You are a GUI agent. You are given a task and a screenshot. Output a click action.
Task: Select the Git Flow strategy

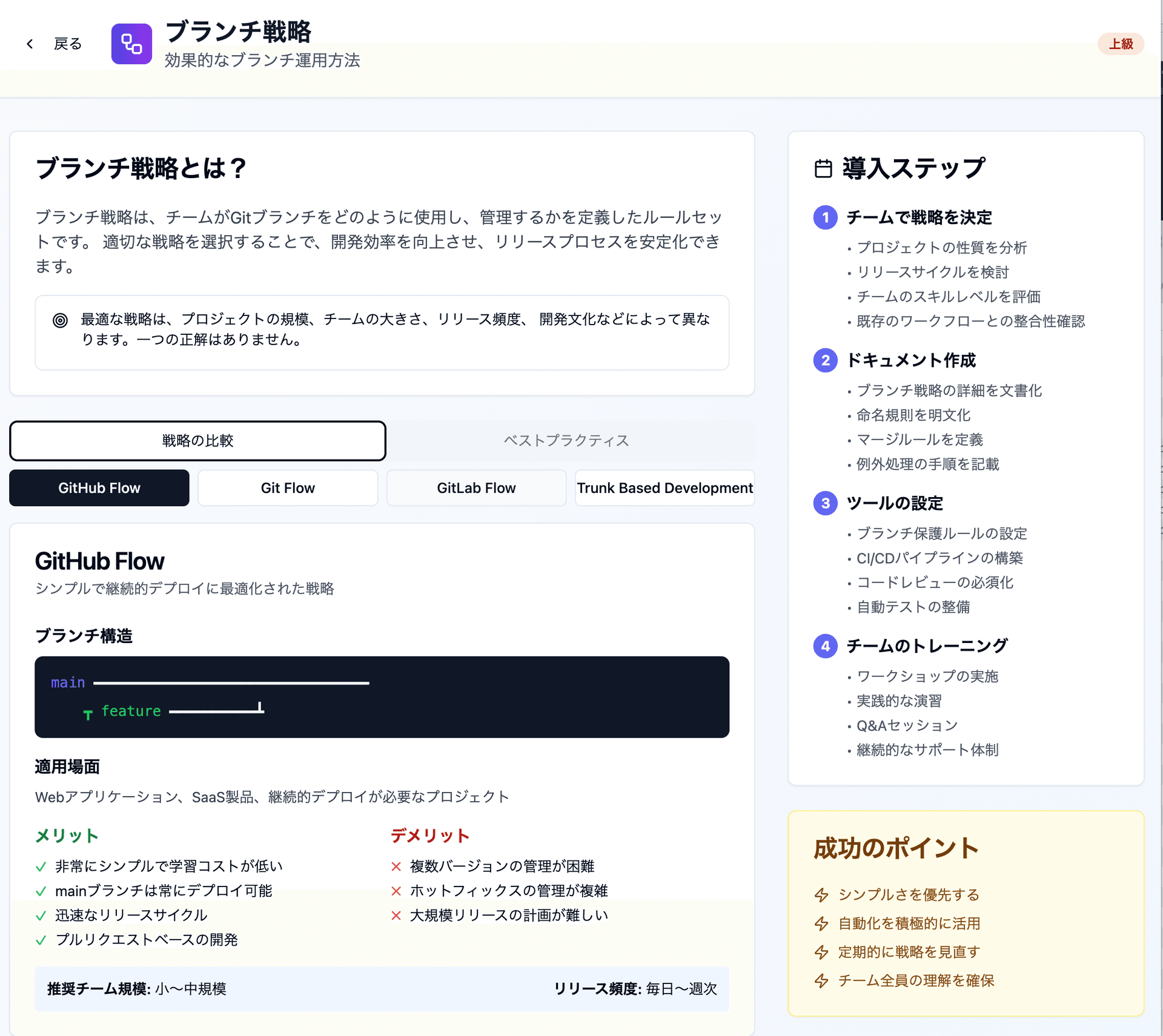click(x=288, y=488)
